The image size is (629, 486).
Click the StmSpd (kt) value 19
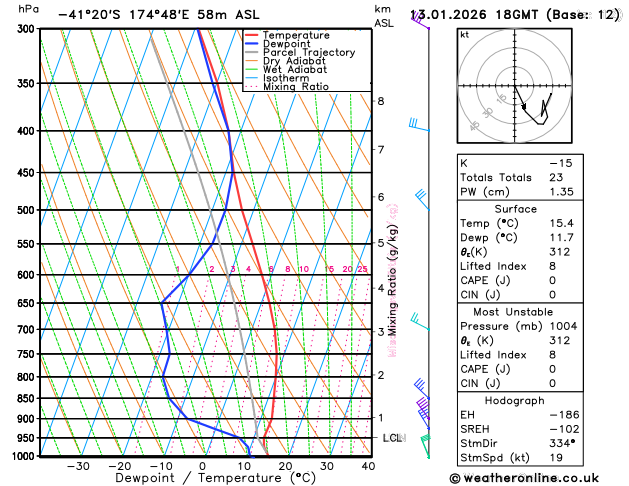[x=556, y=458]
